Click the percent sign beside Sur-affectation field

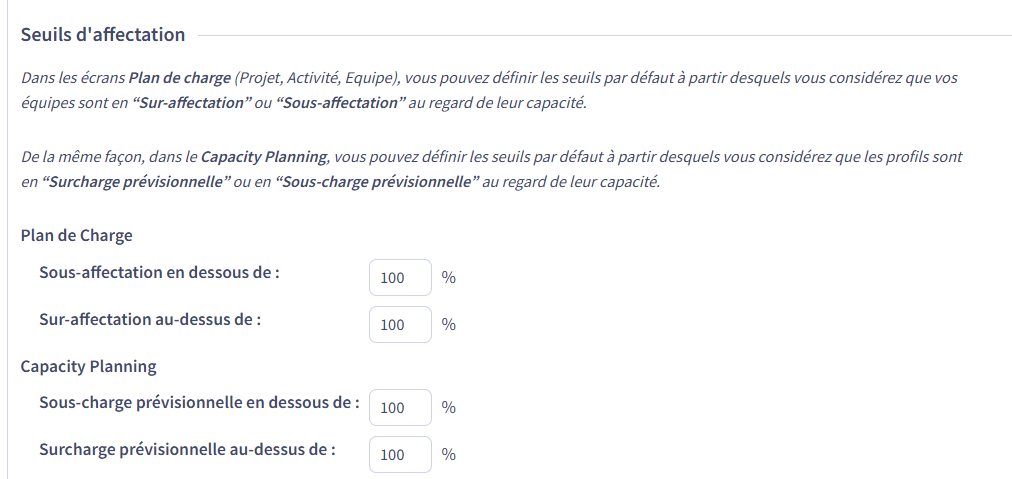pos(449,325)
